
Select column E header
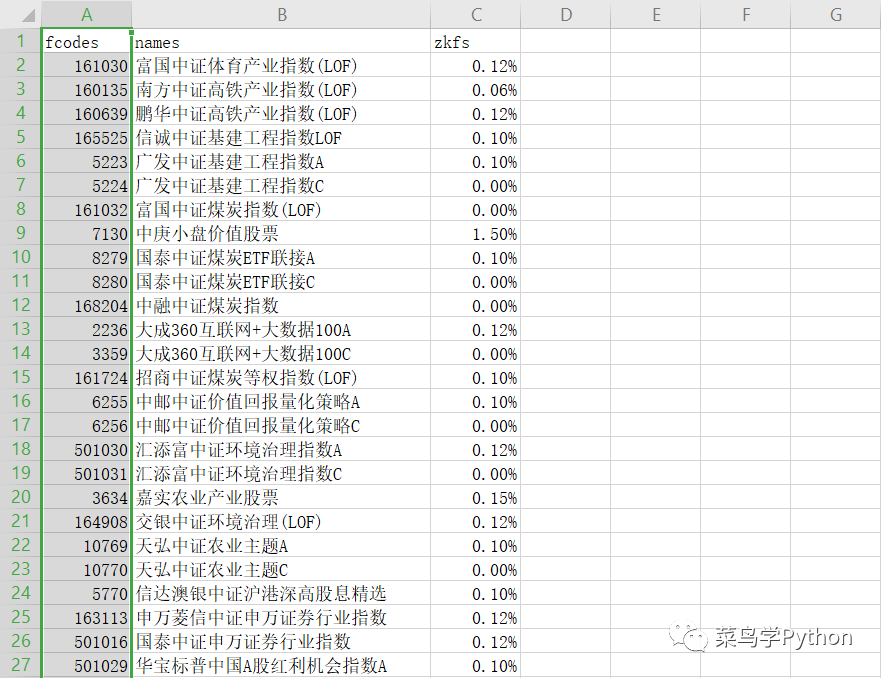point(656,15)
